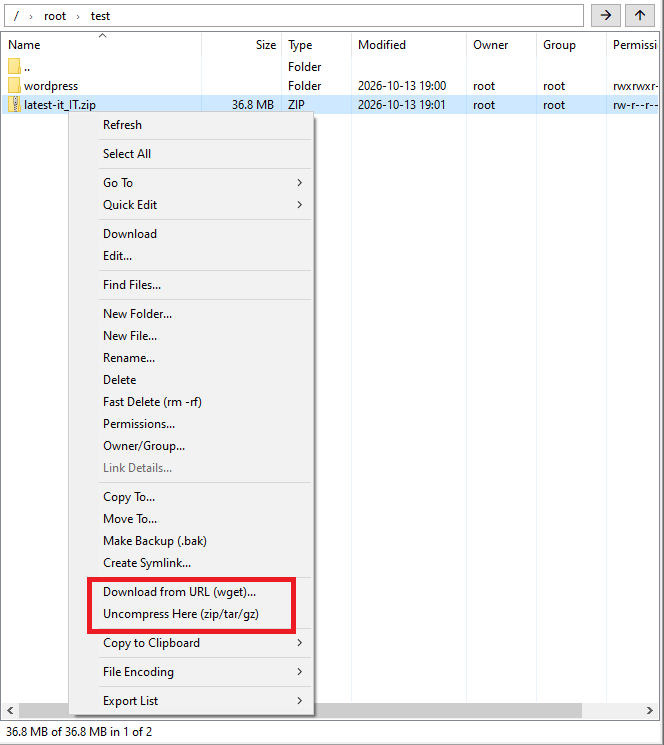
Task: Click the 36.8 MB size cell
Action: (253, 105)
